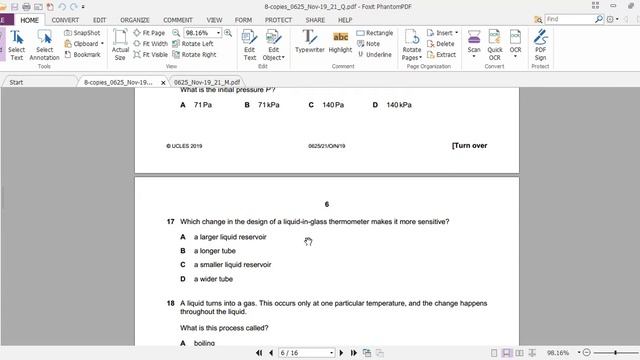Click the answer option "a longer tube"

tap(215, 251)
